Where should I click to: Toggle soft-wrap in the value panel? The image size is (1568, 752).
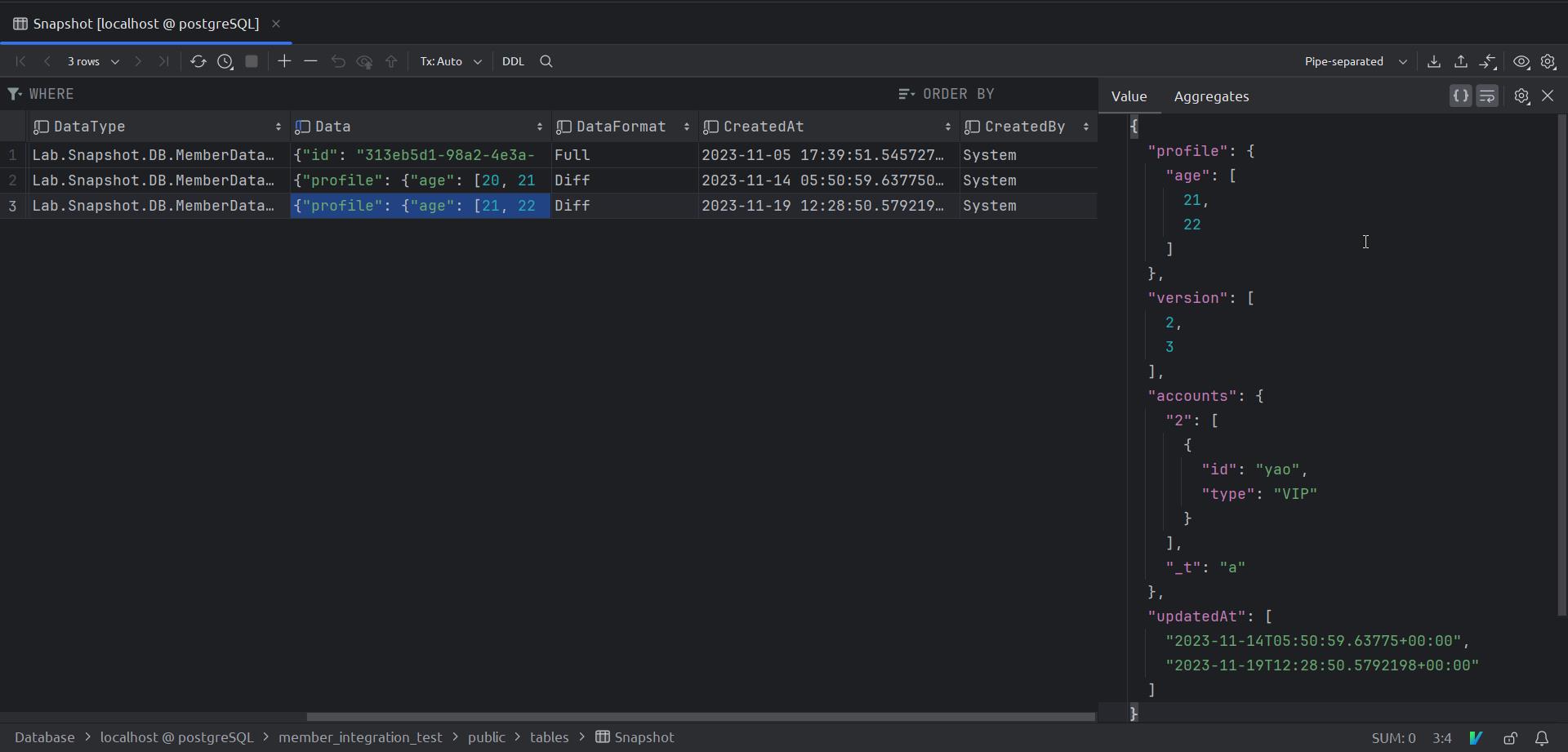click(x=1487, y=96)
